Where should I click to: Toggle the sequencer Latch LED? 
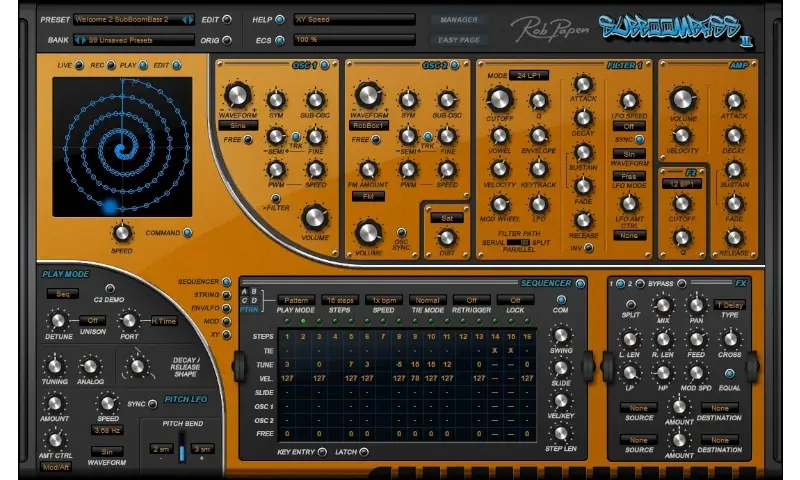[x=363, y=453]
